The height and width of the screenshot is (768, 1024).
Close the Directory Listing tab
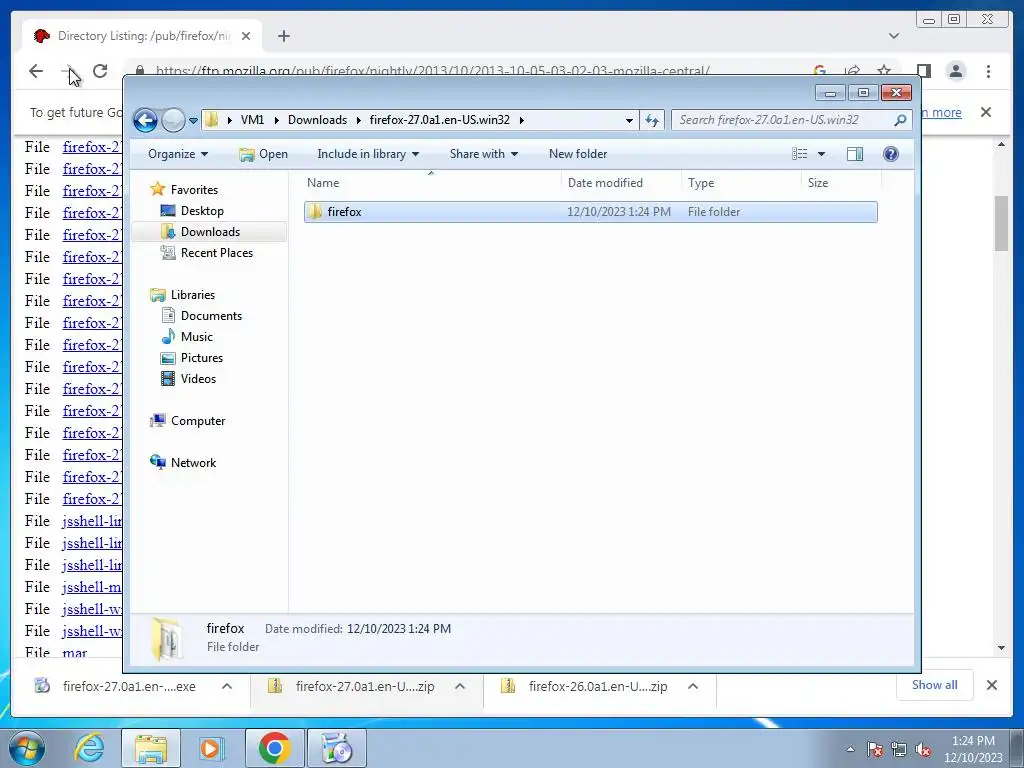pos(246,37)
